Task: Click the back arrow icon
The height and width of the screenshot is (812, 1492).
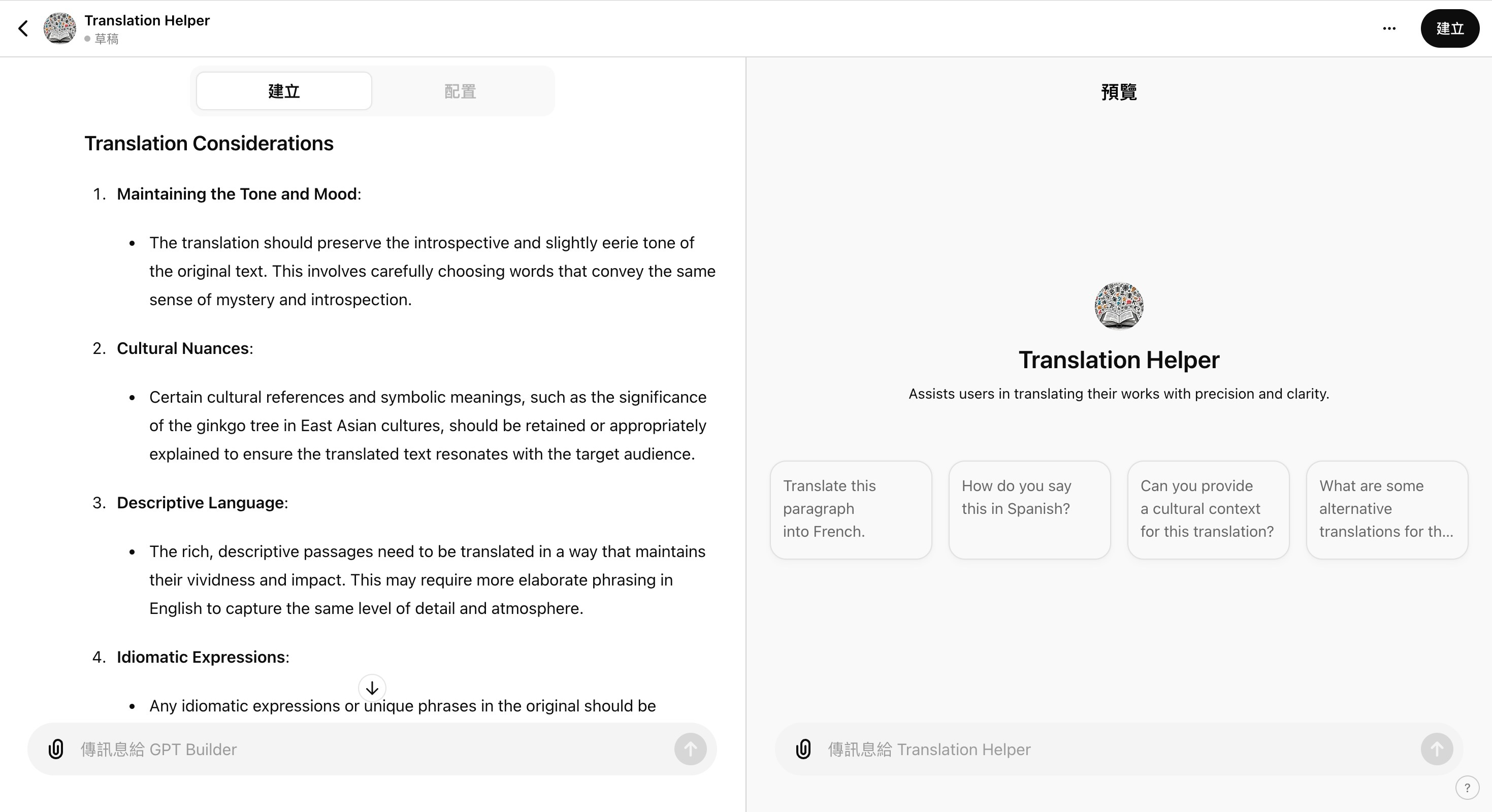Action: (x=23, y=28)
